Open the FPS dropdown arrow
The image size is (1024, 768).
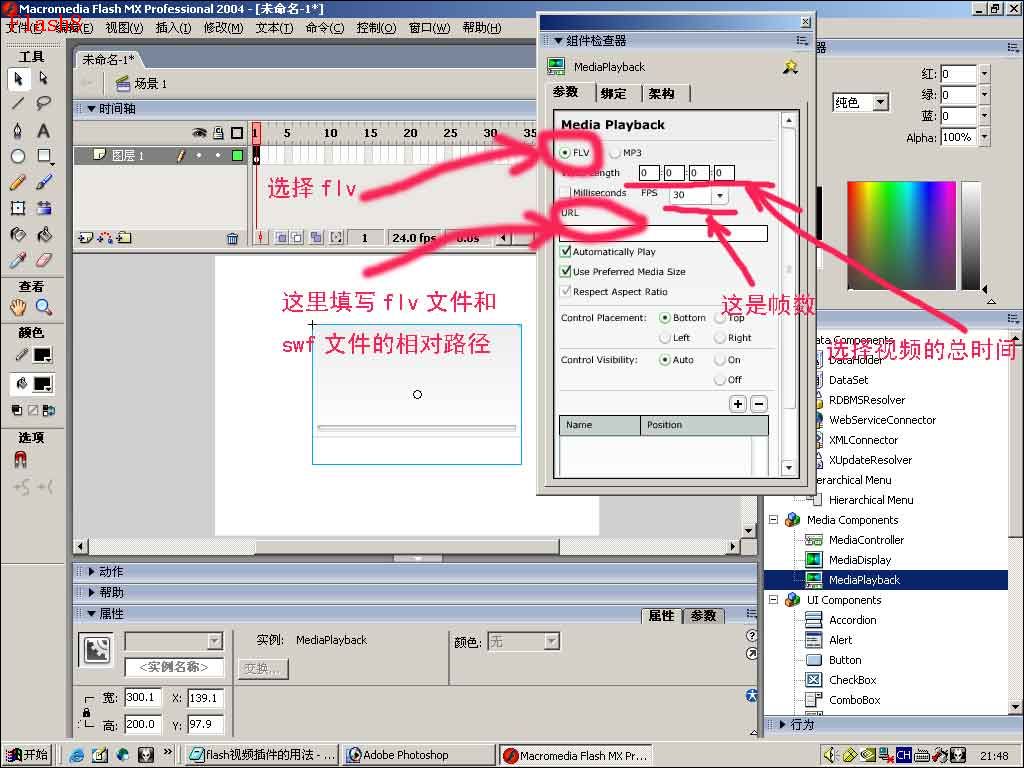[720, 195]
